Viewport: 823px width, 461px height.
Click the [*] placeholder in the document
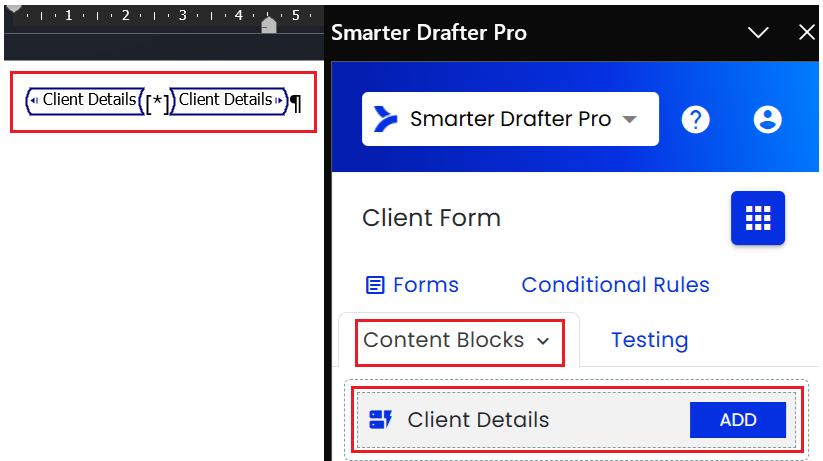point(157,103)
